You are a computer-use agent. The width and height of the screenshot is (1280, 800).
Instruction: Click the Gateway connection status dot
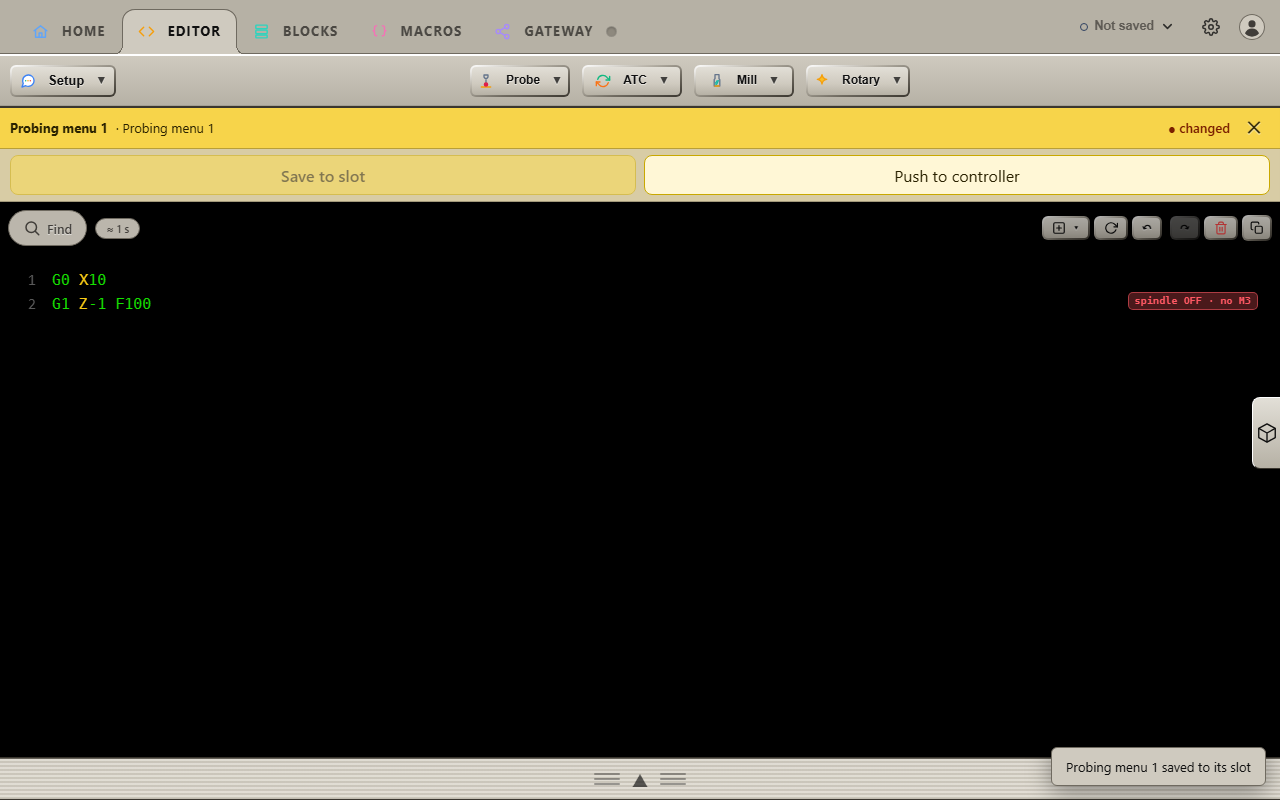612,31
